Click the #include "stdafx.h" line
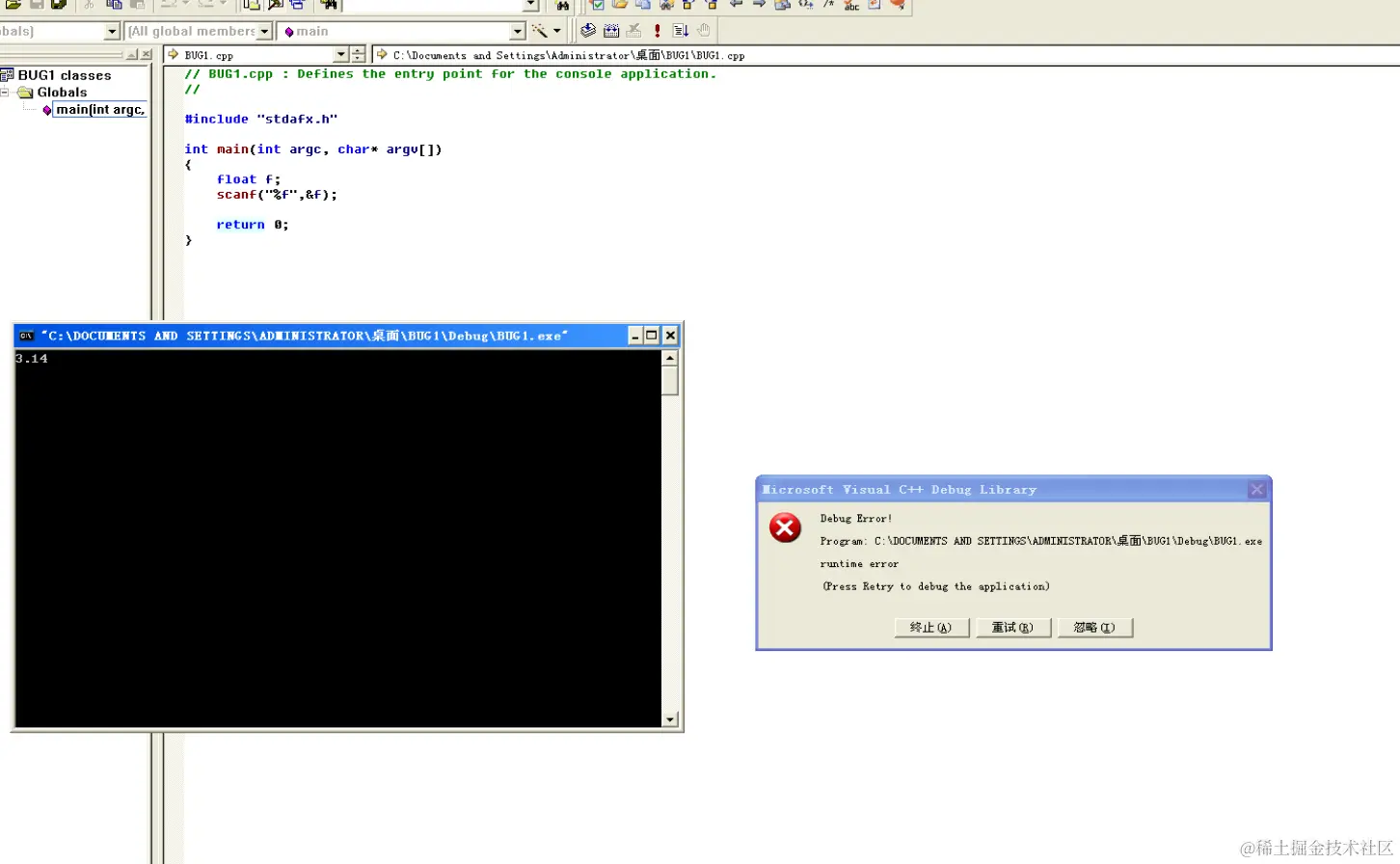Viewport: 1400px width, 864px height. click(x=261, y=120)
